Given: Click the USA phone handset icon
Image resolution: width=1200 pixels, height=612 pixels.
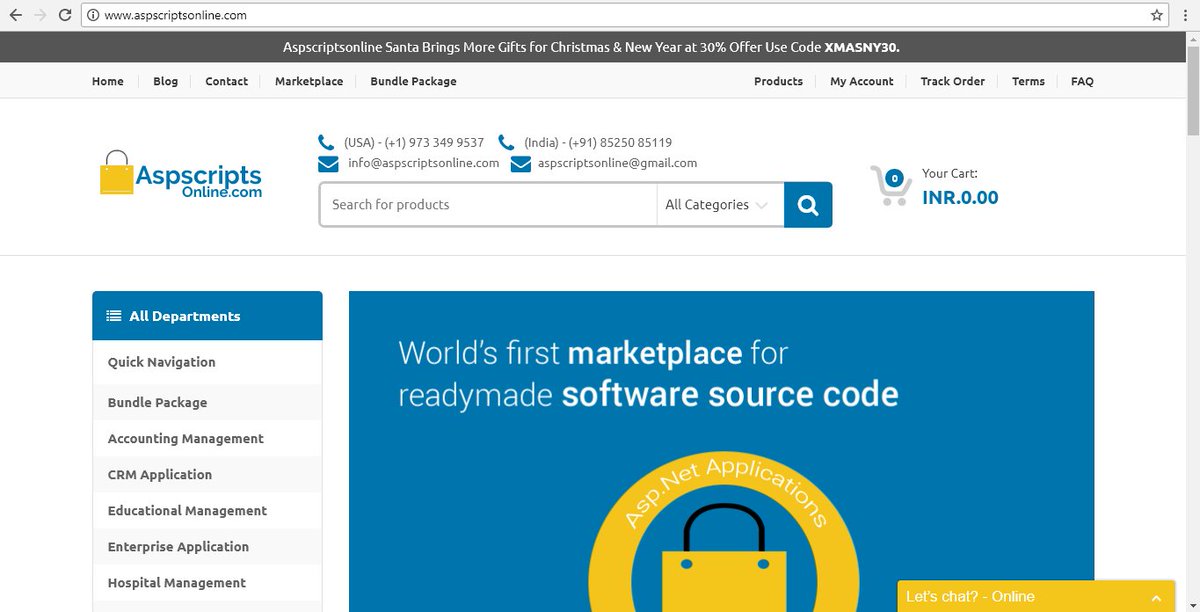Looking at the screenshot, I should [326, 142].
